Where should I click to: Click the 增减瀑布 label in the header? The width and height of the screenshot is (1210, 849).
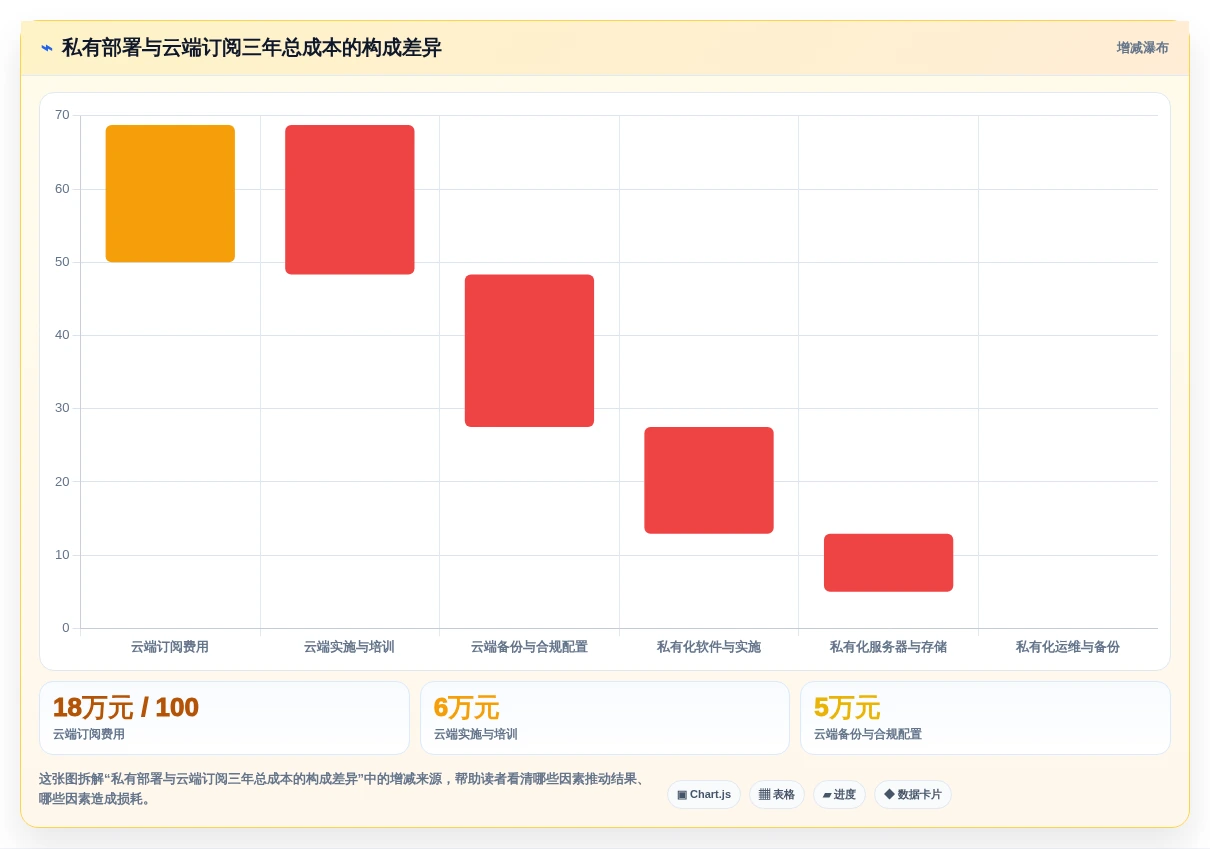coord(1142,48)
